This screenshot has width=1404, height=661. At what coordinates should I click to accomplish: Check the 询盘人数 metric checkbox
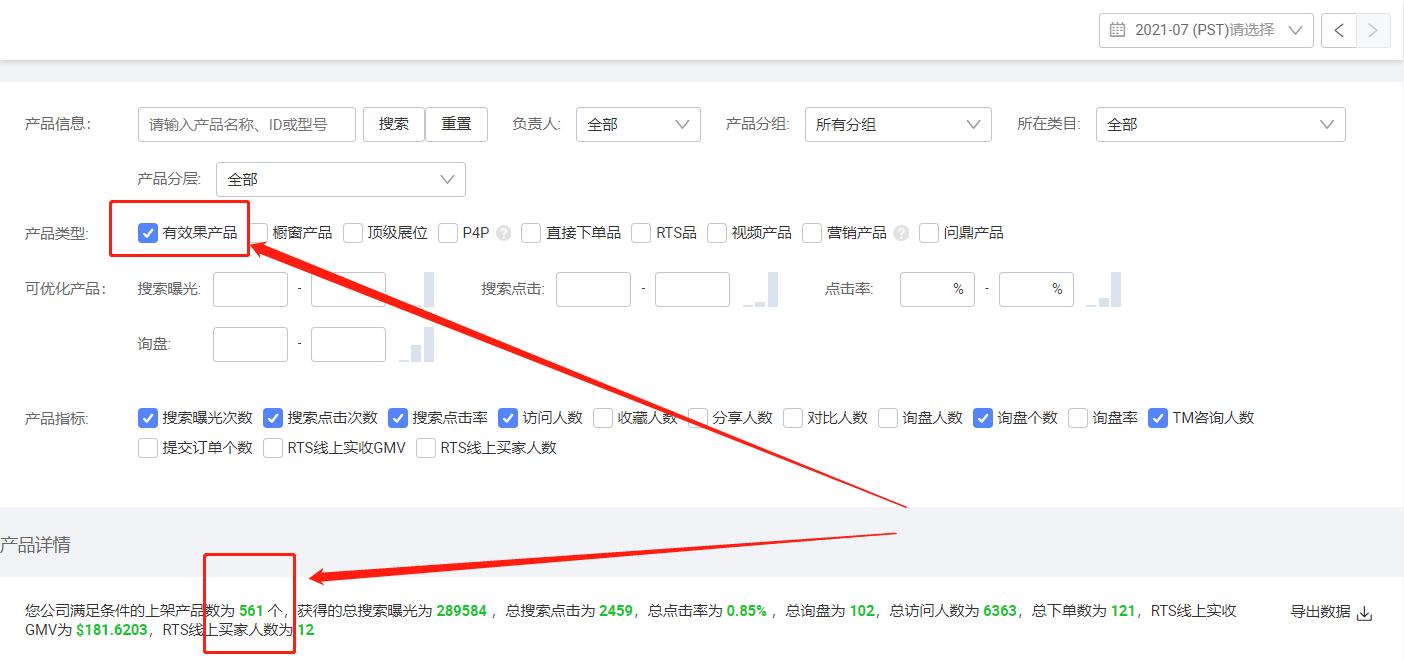tap(888, 418)
